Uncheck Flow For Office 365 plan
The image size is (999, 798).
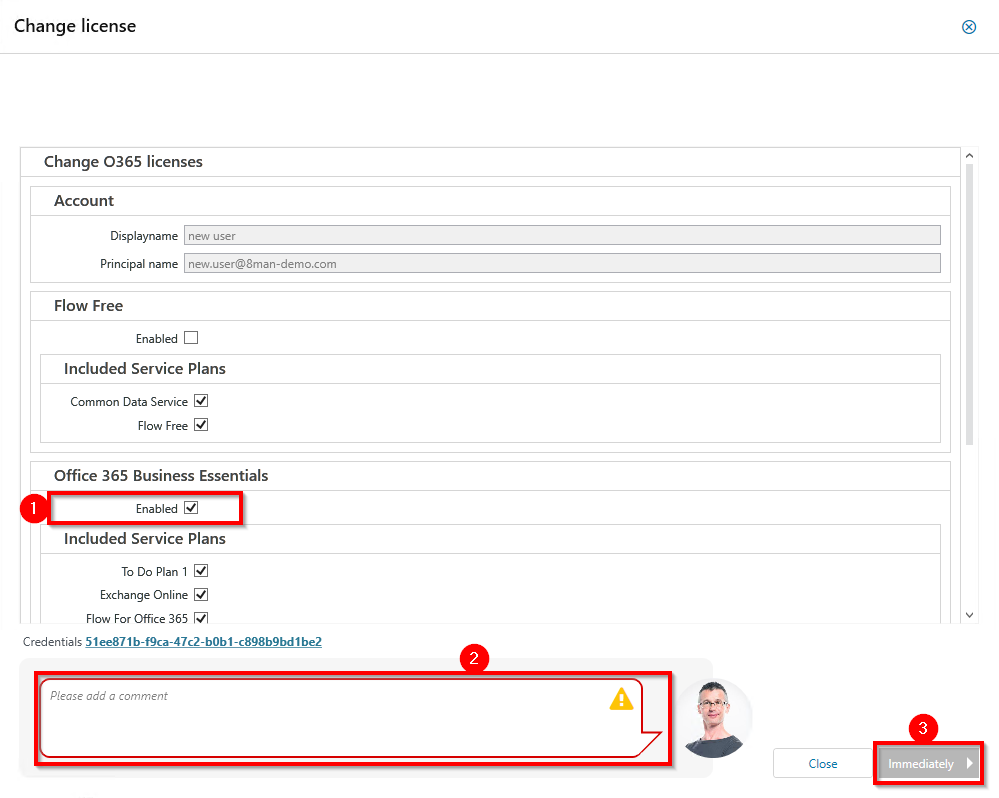coord(201,618)
